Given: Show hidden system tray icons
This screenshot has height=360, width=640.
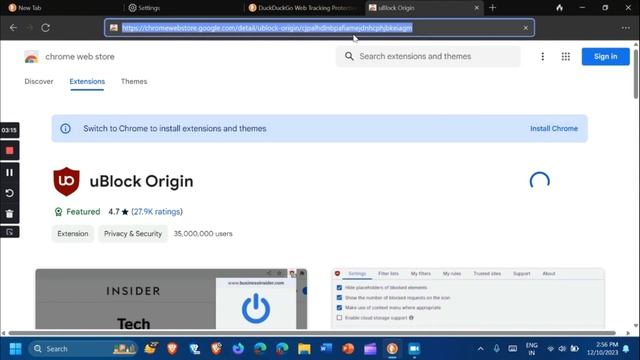Looking at the screenshot, I should coord(480,349).
